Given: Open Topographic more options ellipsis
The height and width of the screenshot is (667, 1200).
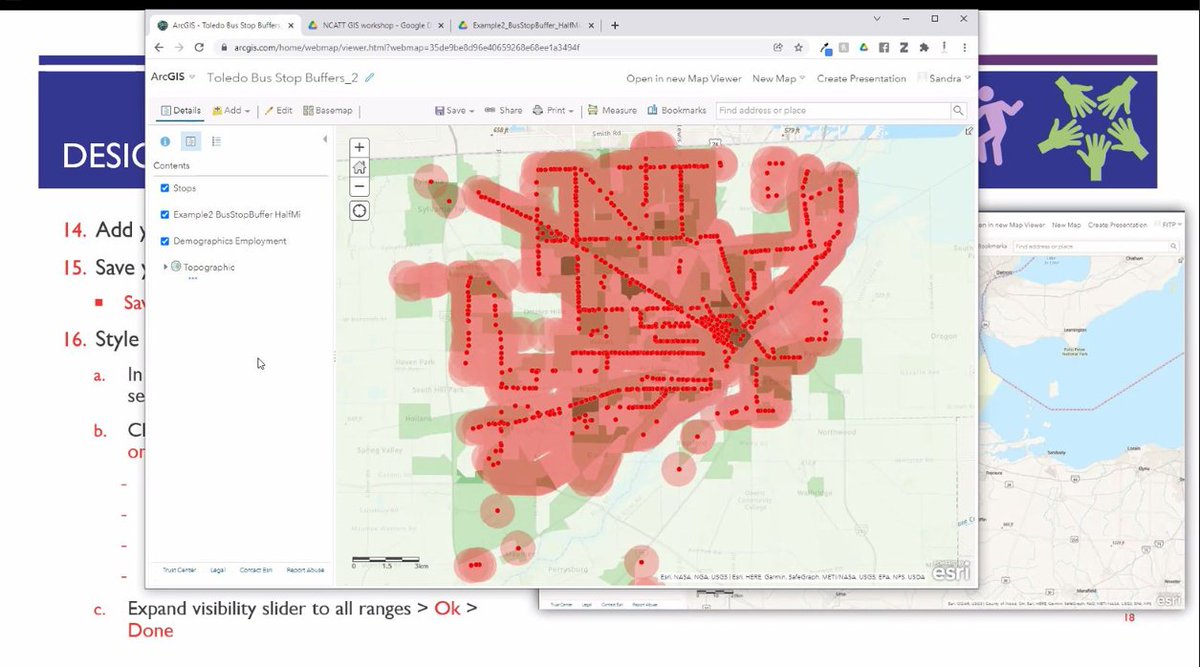Looking at the screenshot, I should pyautogui.click(x=192, y=279).
